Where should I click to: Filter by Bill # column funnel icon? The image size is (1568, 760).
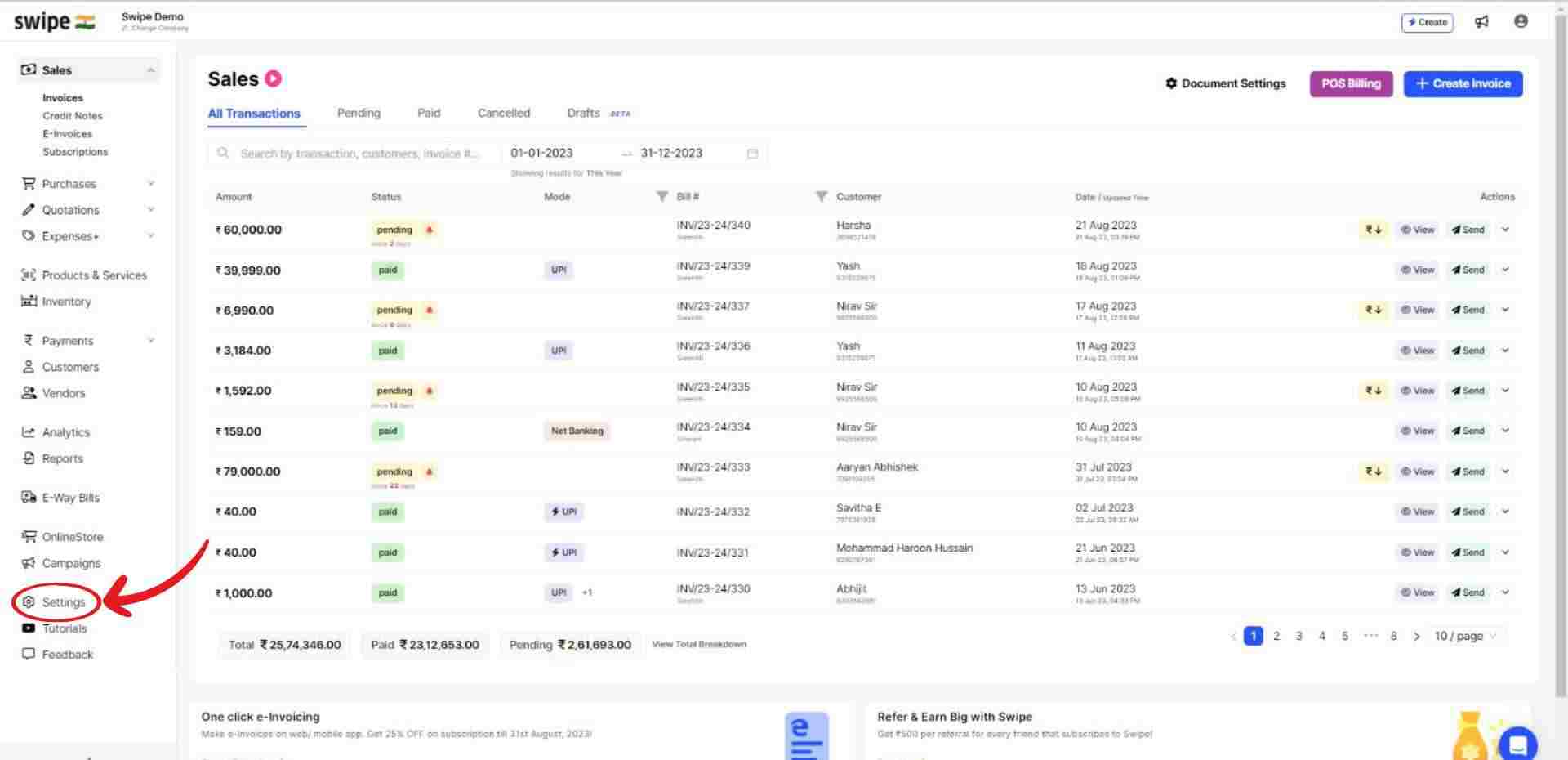click(822, 196)
